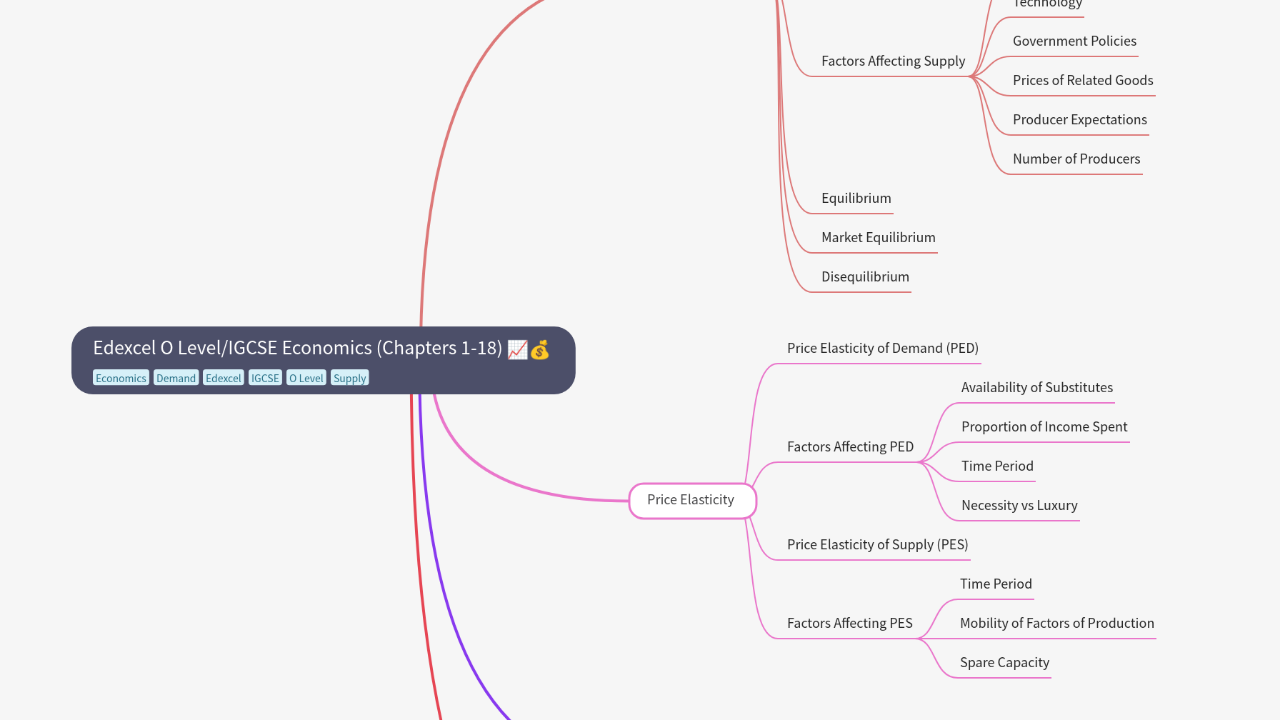Click the chart emoji in the root title
The width and height of the screenshot is (1280, 720).
(x=517, y=349)
